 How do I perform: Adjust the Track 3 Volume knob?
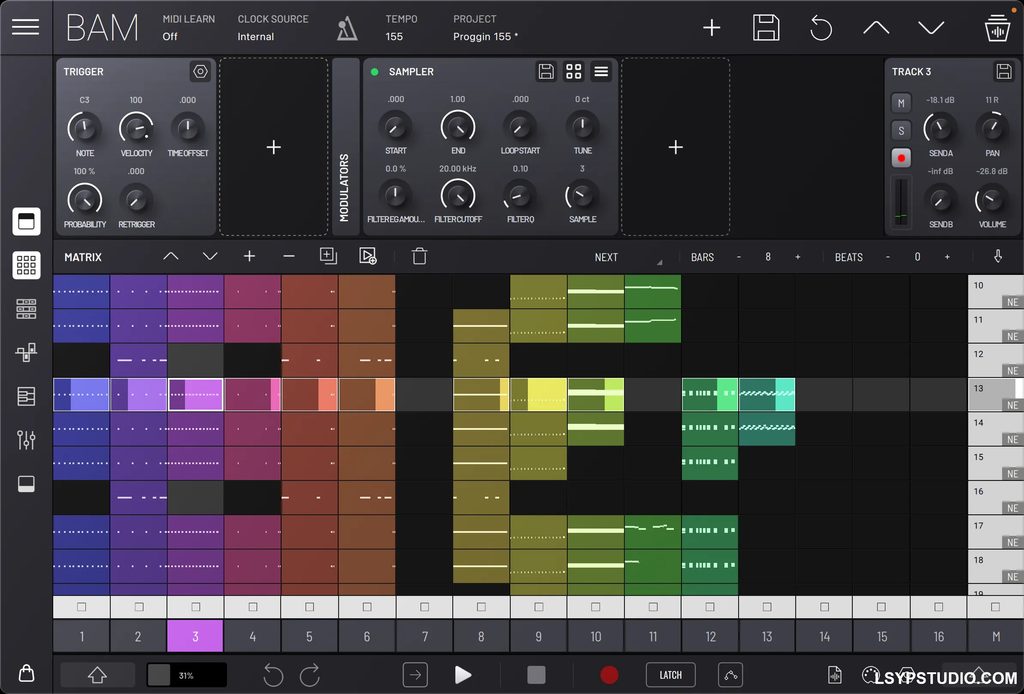point(991,199)
